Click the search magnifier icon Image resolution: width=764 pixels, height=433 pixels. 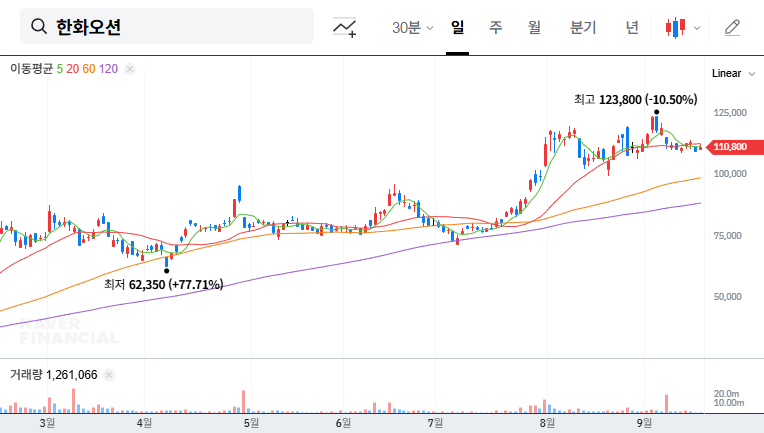click(x=39, y=26)
